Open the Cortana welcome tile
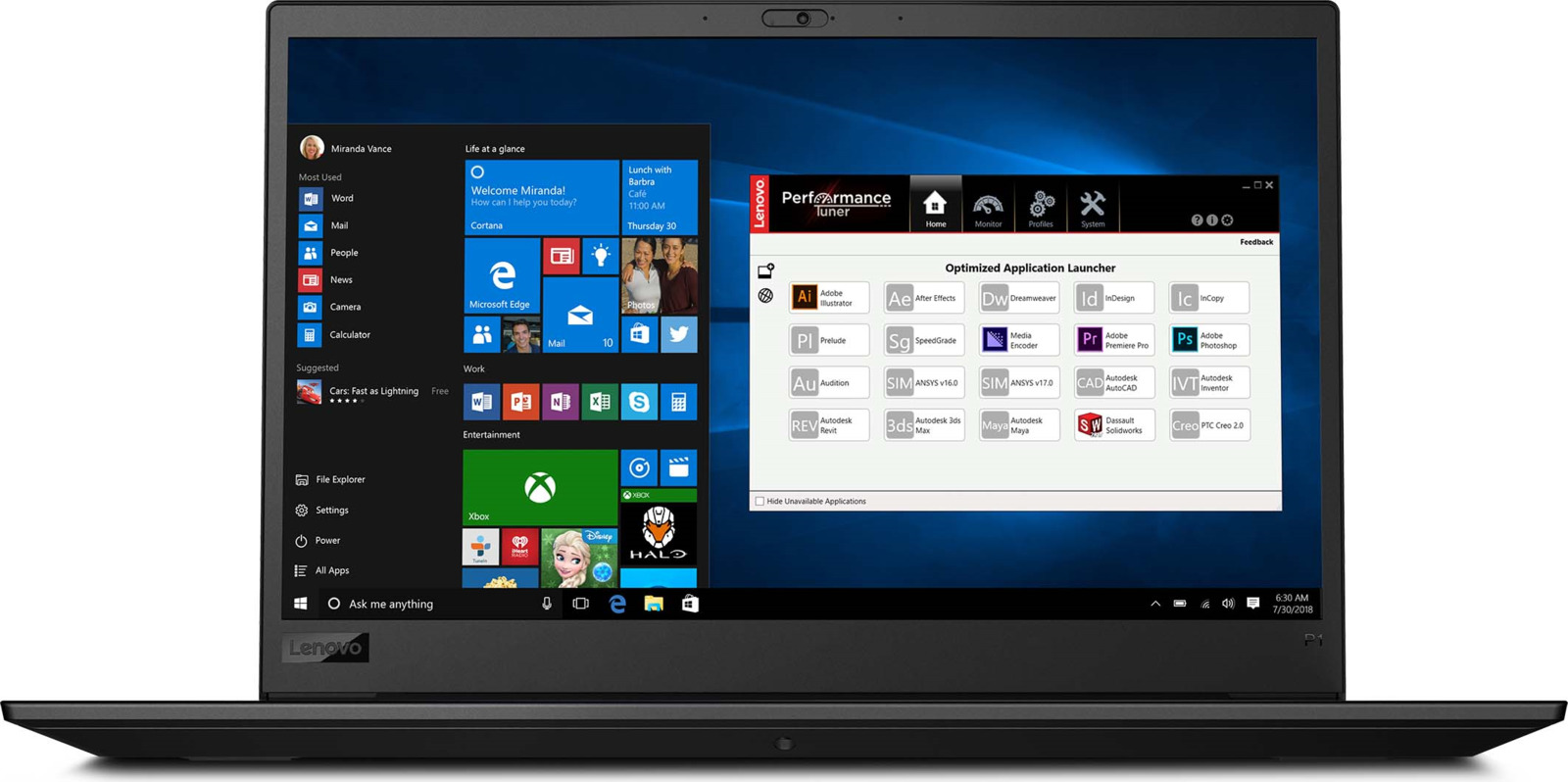Viewport: 1568px width, 782px height. click(541, 197)
